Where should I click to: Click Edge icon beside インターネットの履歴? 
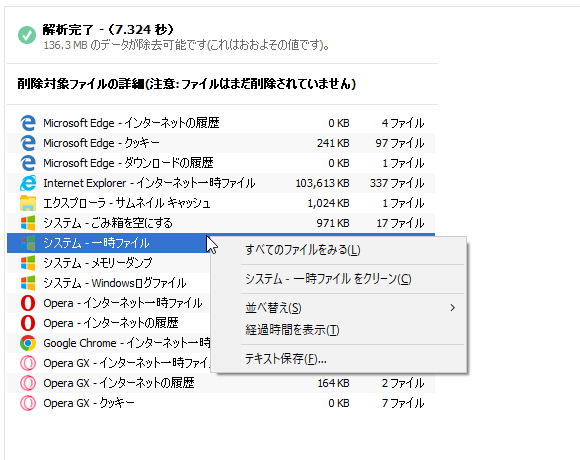[28, 123]
